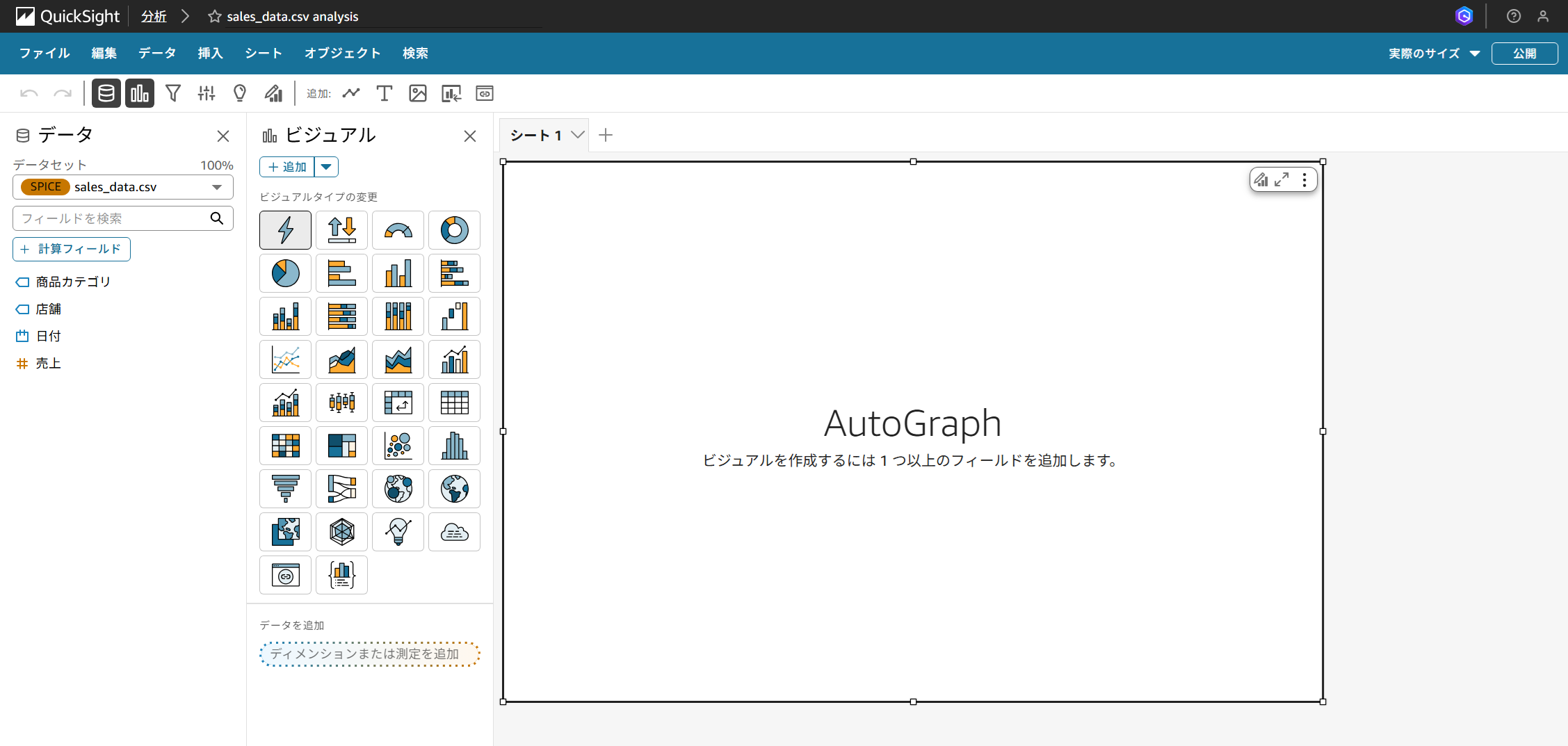Open the ファイル menu
The width and height of the screenshot is (1568, 746).
pyautogui.click(x=45, y=54)
